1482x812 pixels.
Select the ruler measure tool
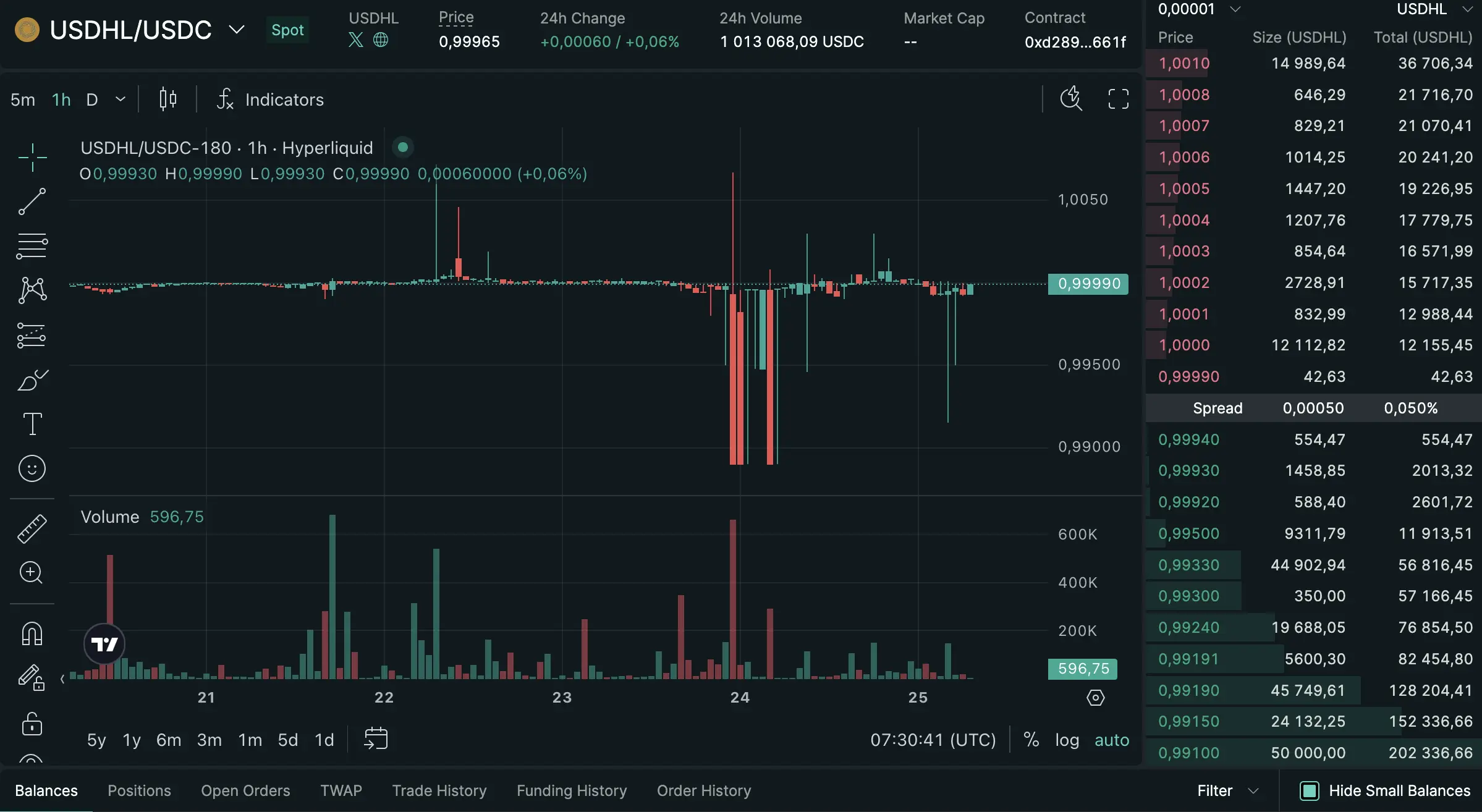tap(32, 528)
